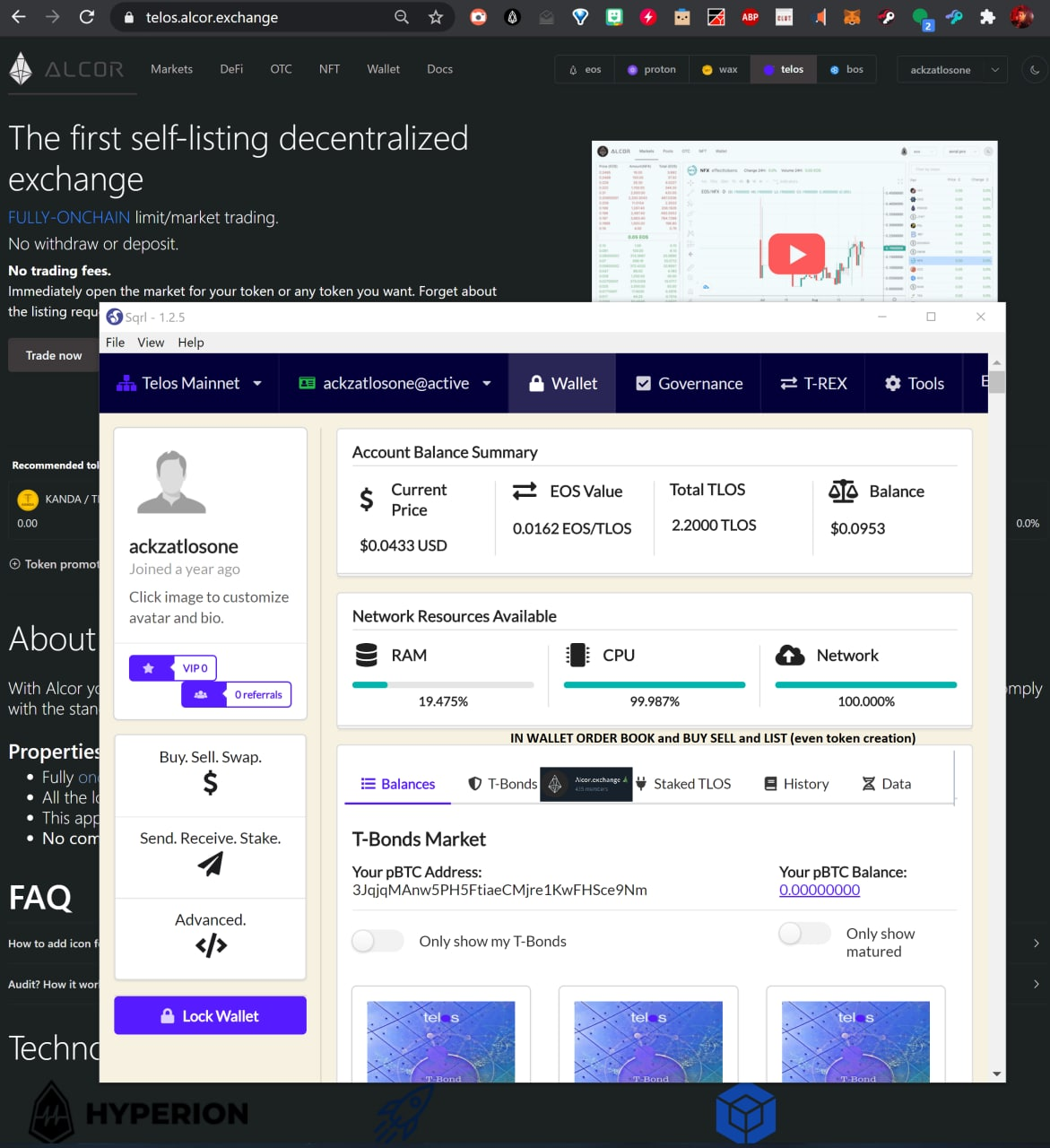Viewport: 1050px width, 1148px height.
Task: Click the Advanced code icon
Action: [x=211, y=945]
